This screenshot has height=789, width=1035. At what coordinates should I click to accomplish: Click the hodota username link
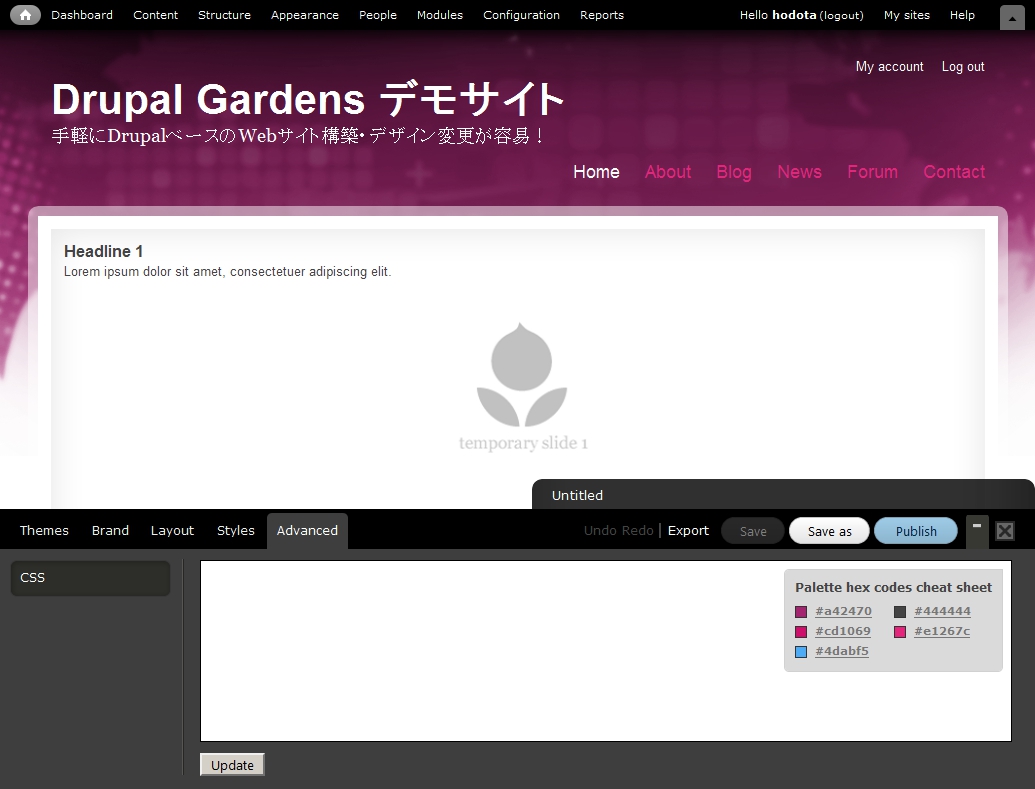(794, 15)
